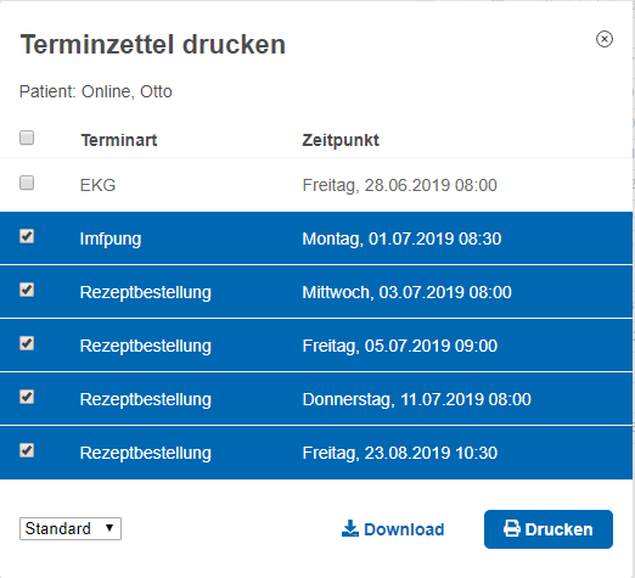Uncheck the Imfpung appointment checkbox
The height and width of the screenshot is (578, 635).
tap(27, 236)
